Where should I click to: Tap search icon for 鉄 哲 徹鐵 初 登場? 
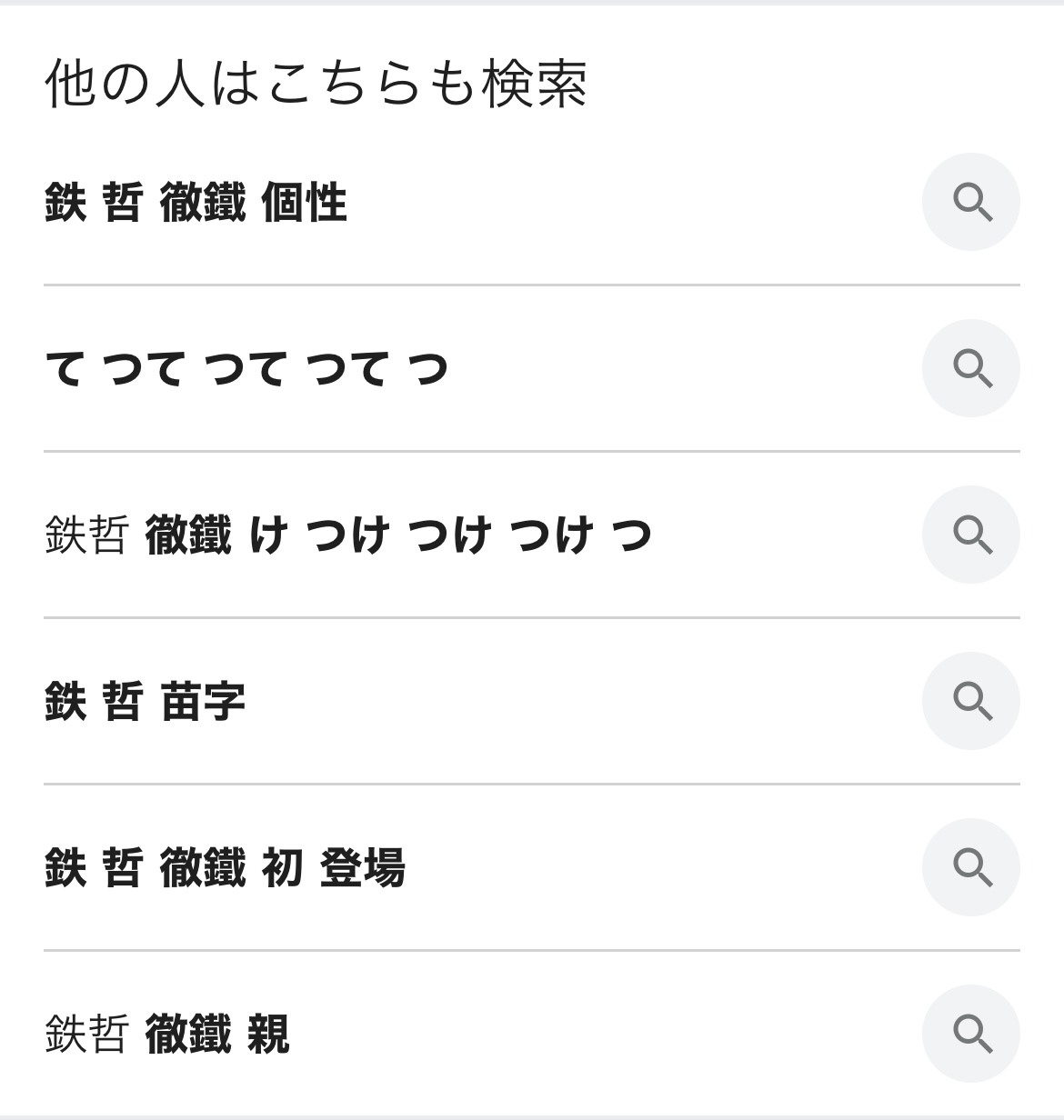click(970, 867)
